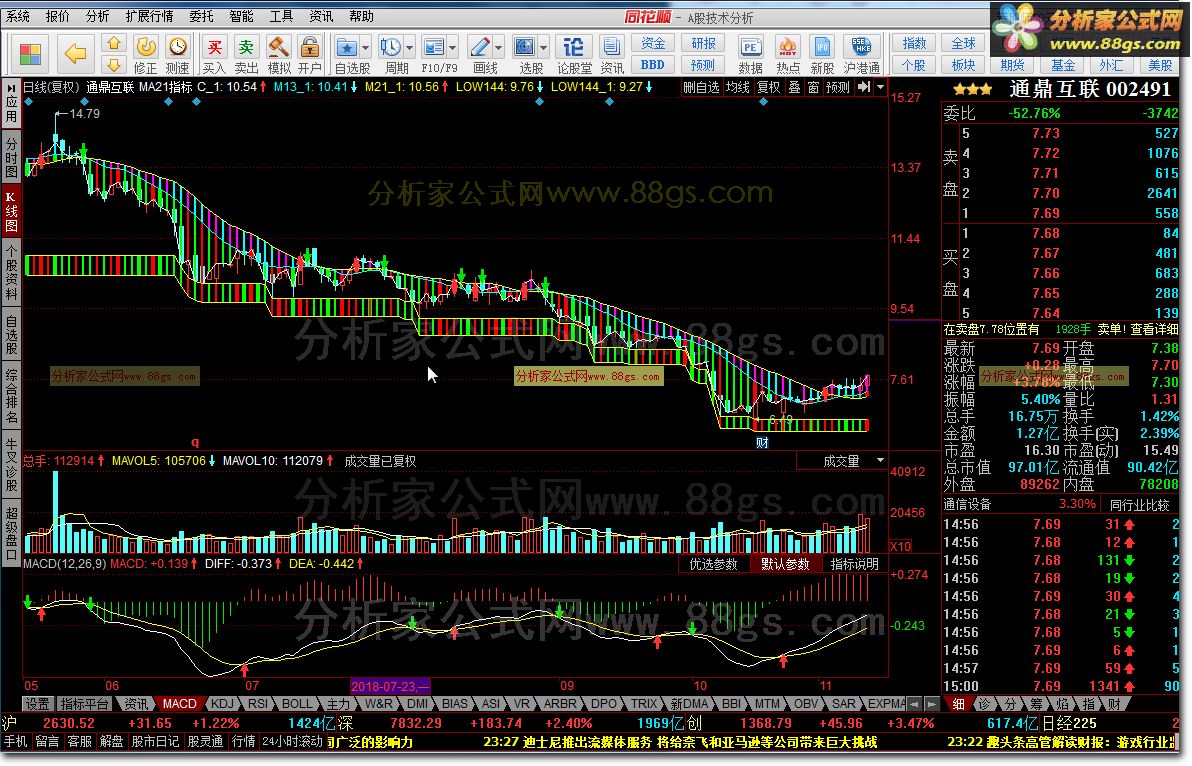Click the 指数 index button

(x=914, y=43)
